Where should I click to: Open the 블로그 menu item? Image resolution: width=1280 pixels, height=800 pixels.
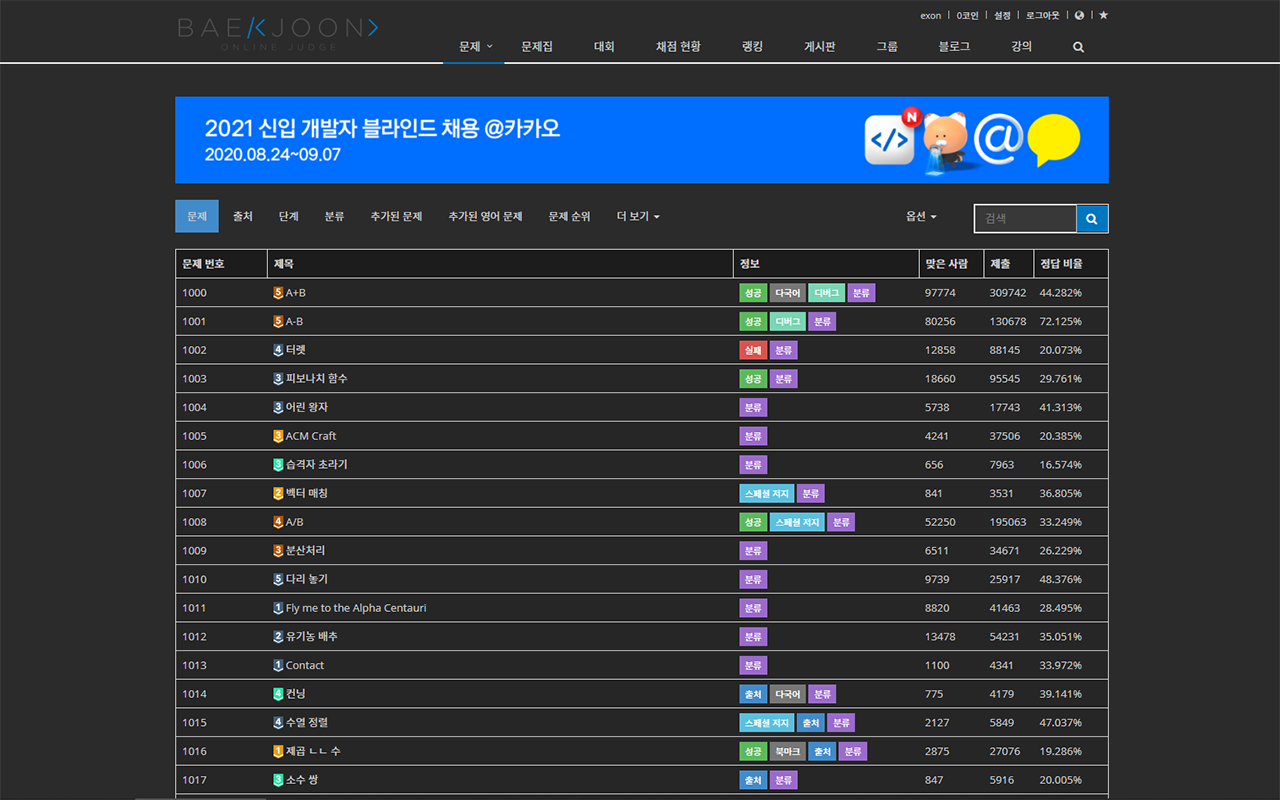pyautogui.click(x=954, y=47)
